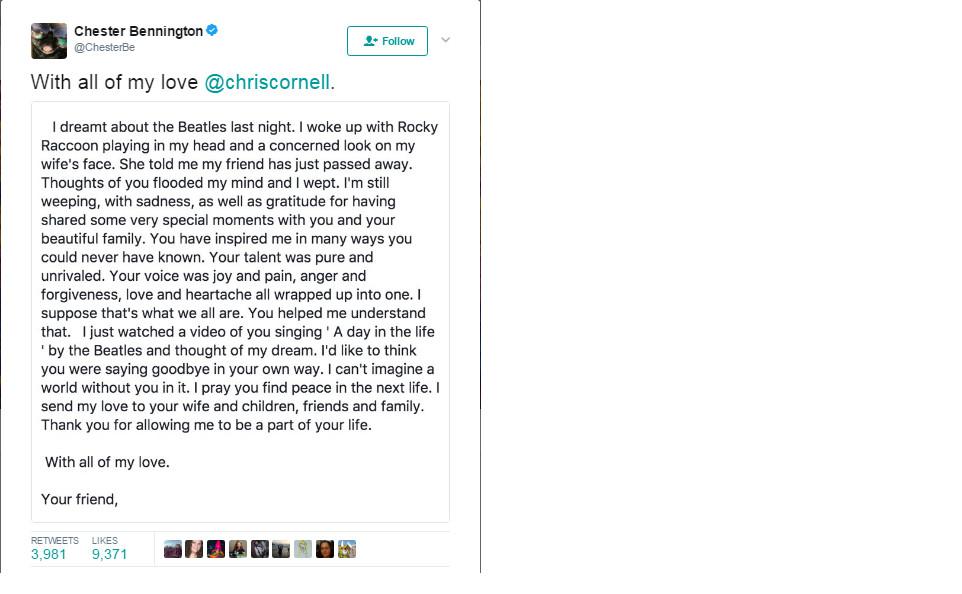Expand the tweet options chevron menu
Image resolution: width=962 pixels, height=594 pixels.
point(446,40)
